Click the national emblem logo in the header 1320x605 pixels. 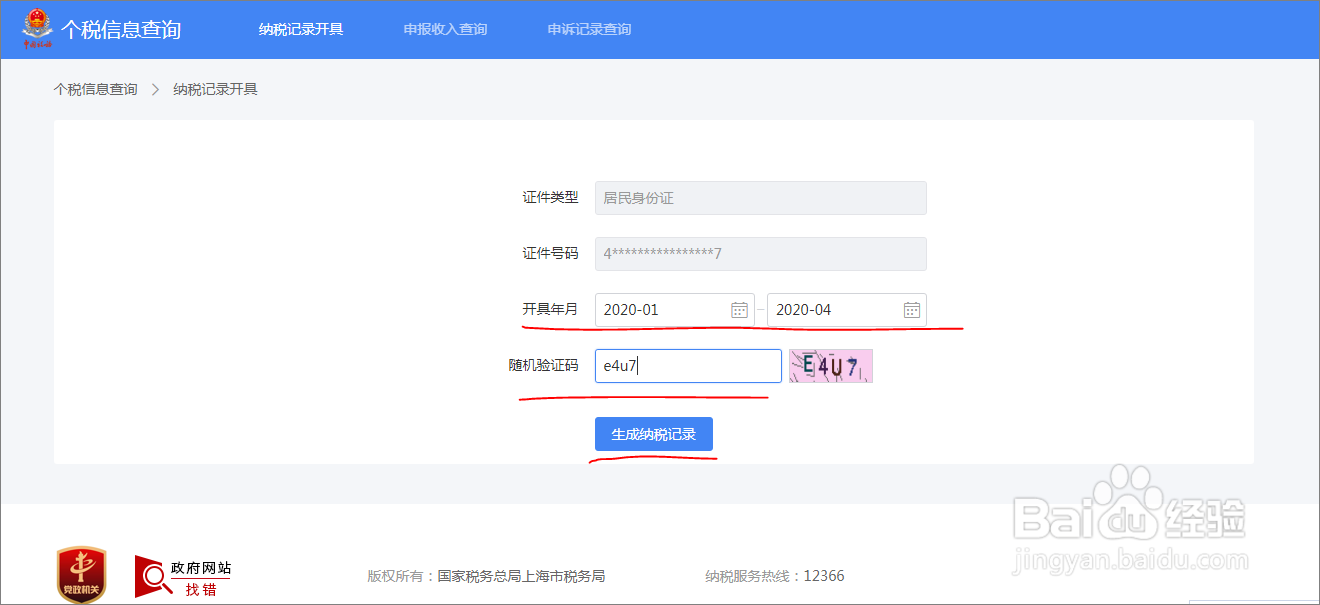(x=38, y=28)
